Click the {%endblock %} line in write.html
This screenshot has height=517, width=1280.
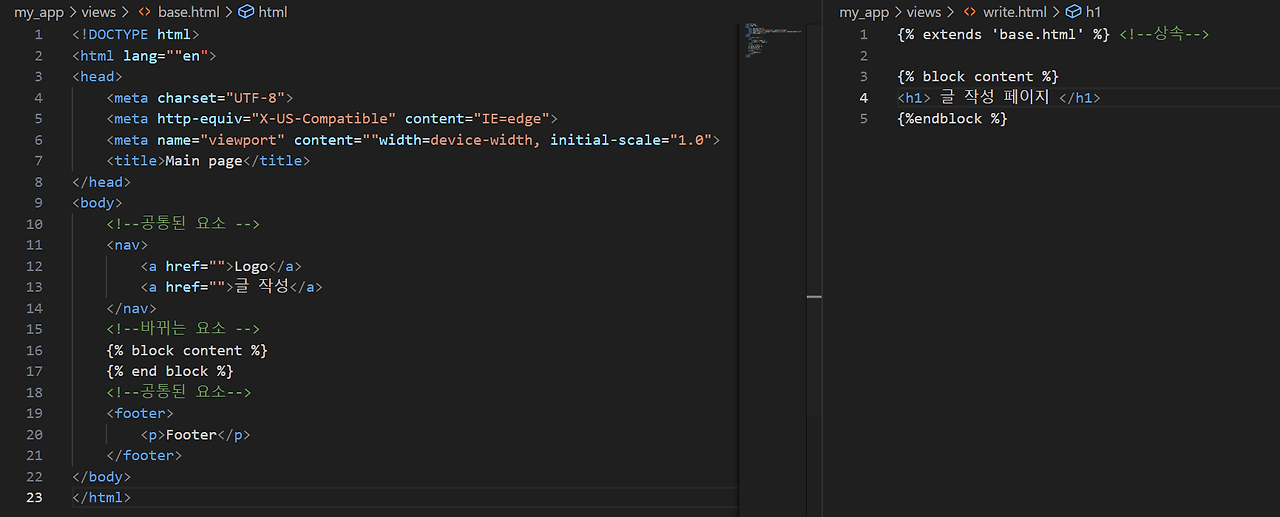click(x=952, y=118)
